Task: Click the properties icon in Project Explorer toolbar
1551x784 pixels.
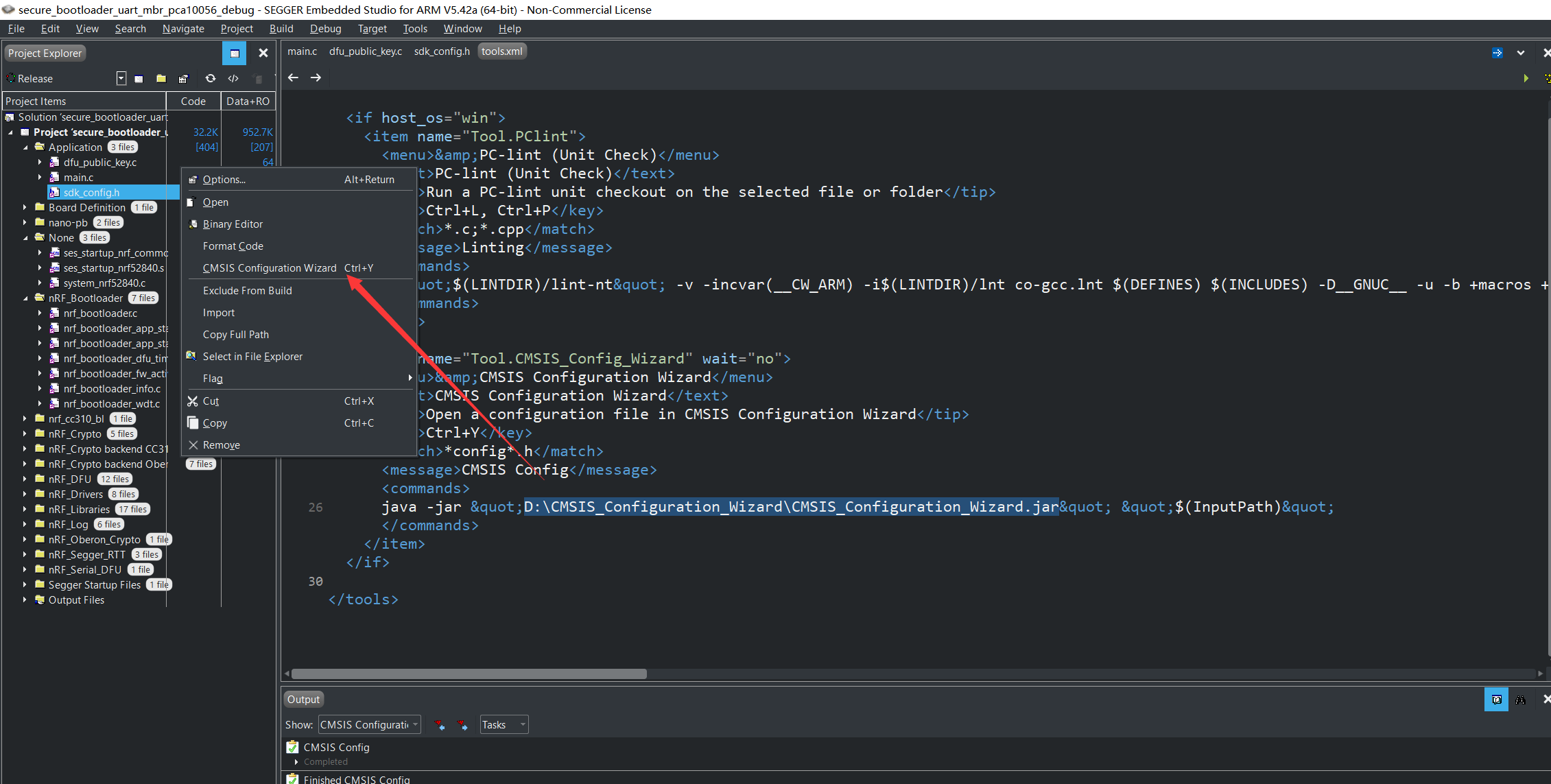Action: (x=184, y=78)
